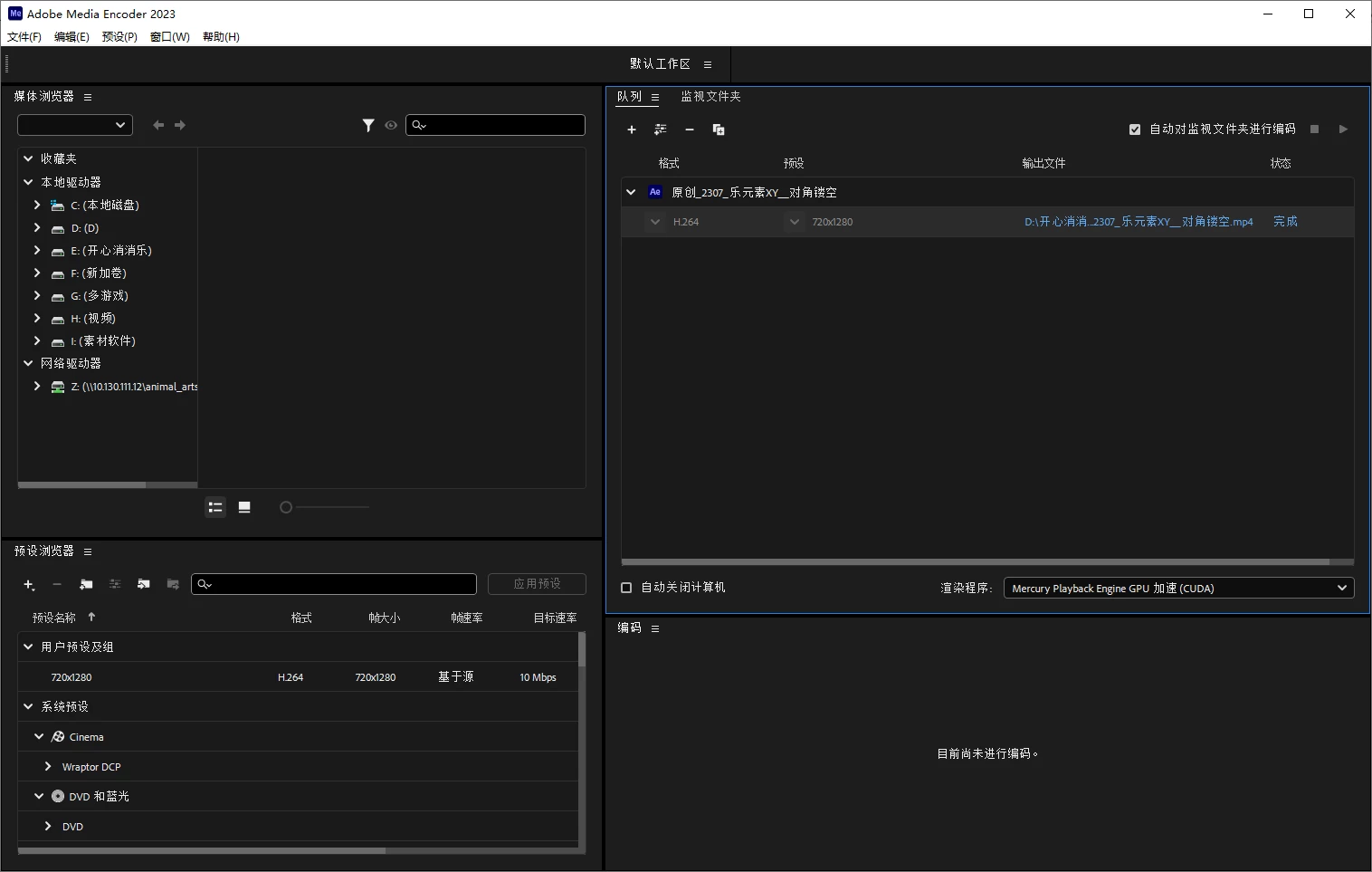Expand the DVD preset group
Screen dimensions: 1372x872
click(x=48, y=826)
